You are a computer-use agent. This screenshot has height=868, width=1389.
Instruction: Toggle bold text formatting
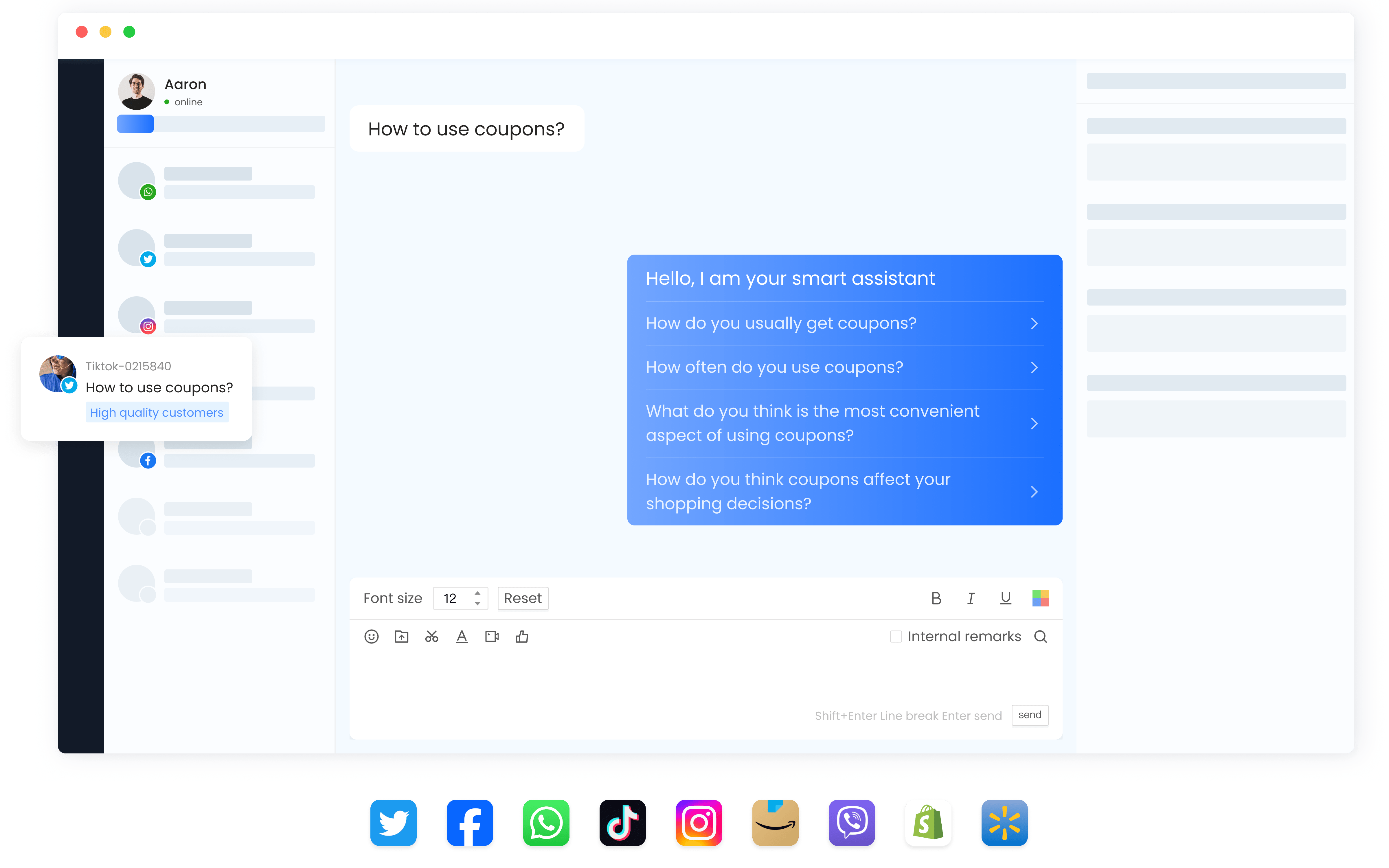tap(936, 598)
